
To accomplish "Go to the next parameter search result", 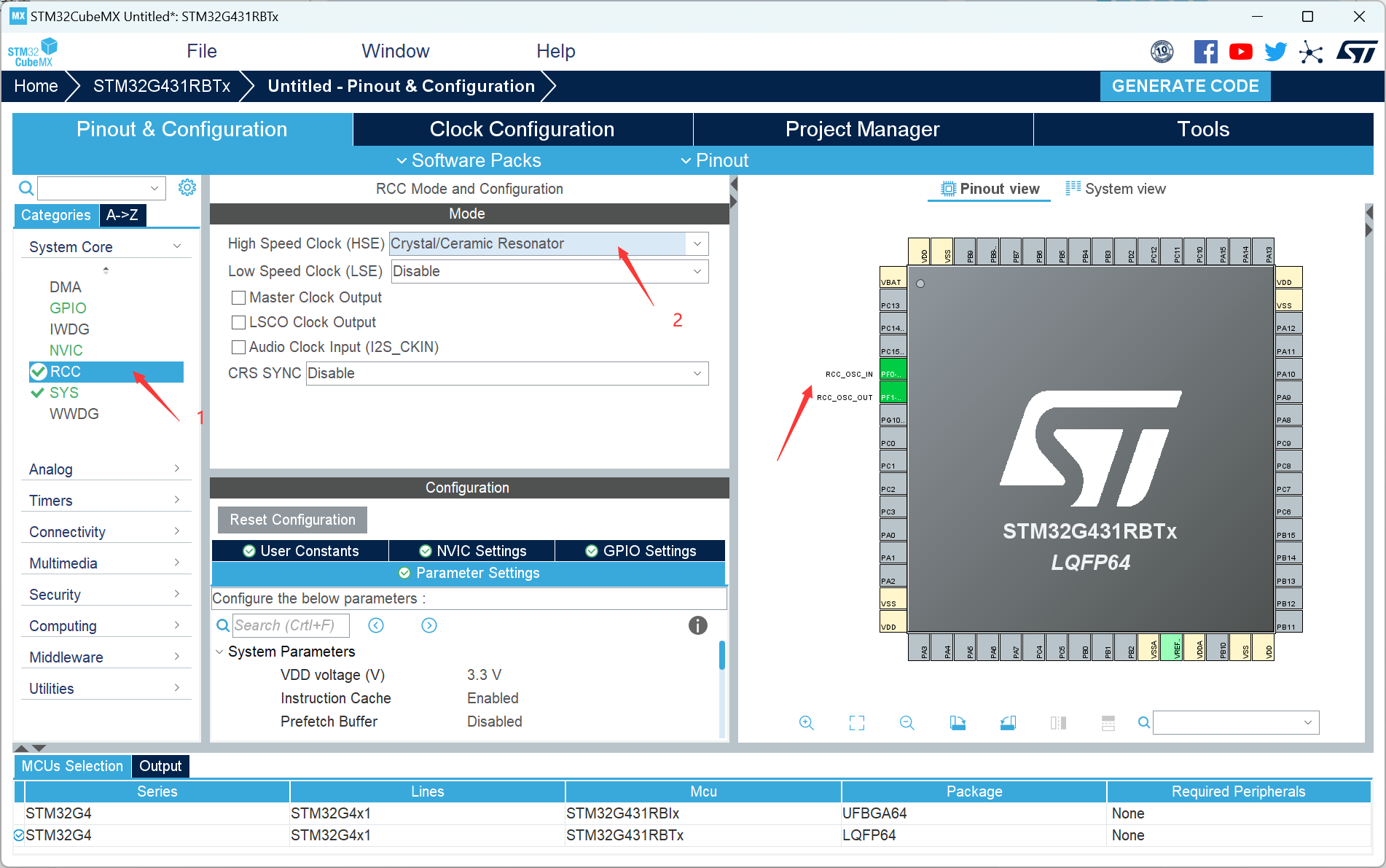I will (x=429, y=625).
